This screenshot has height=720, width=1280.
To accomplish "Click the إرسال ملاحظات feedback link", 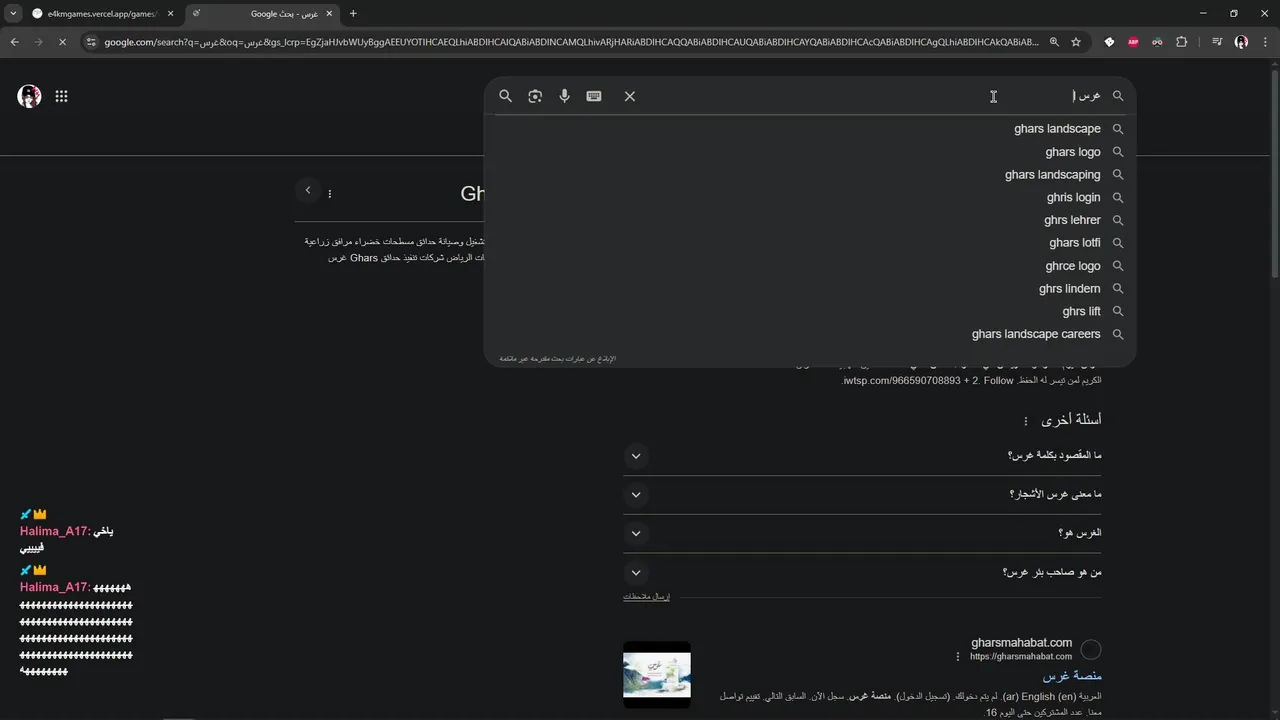I will (647, 597).
